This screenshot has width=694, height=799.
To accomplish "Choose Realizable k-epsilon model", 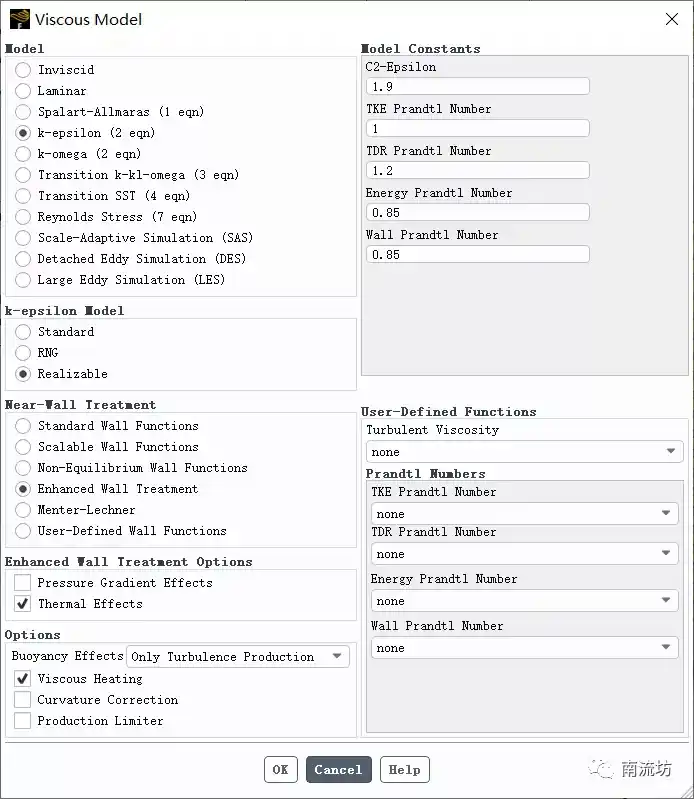I will pyautogui.click(x=23, y=374).
